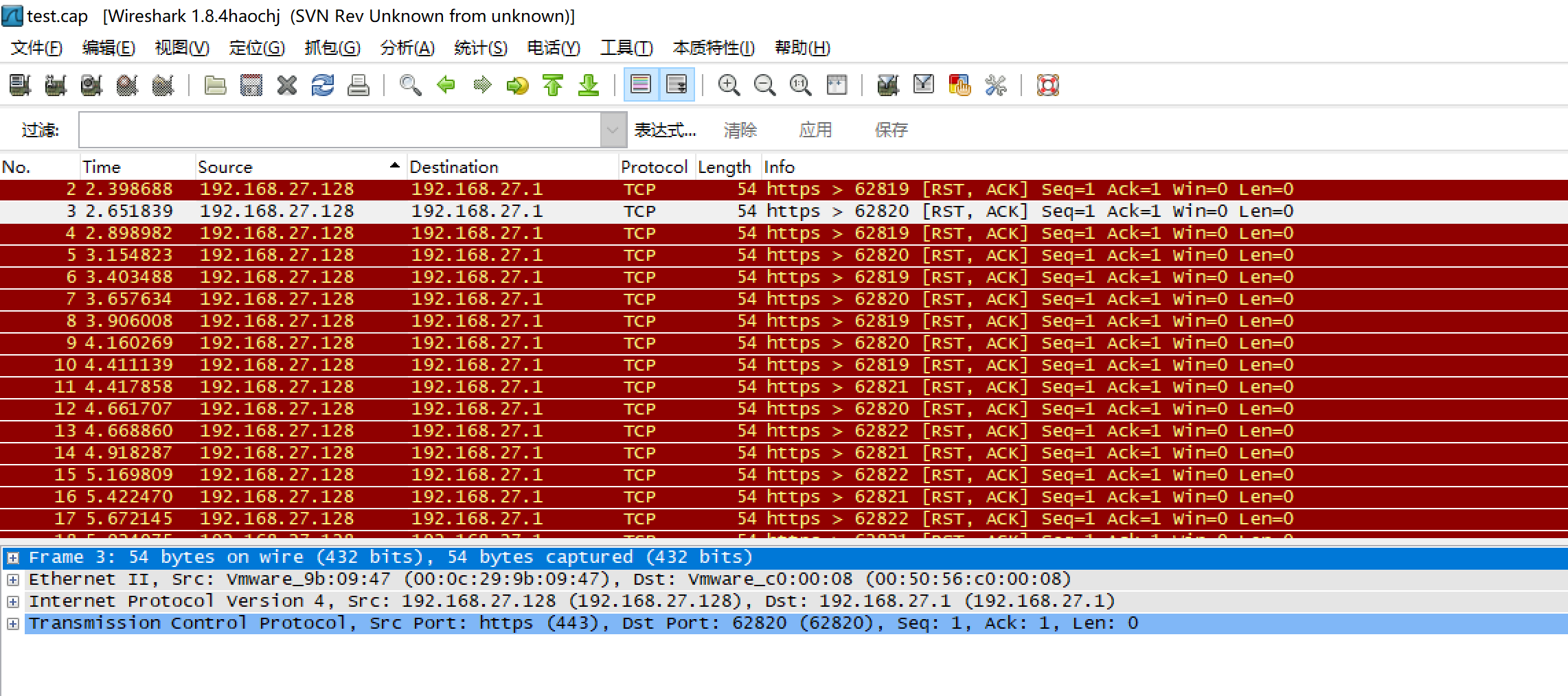
Task: Click the 表达式... button
Action: point(663,129)
